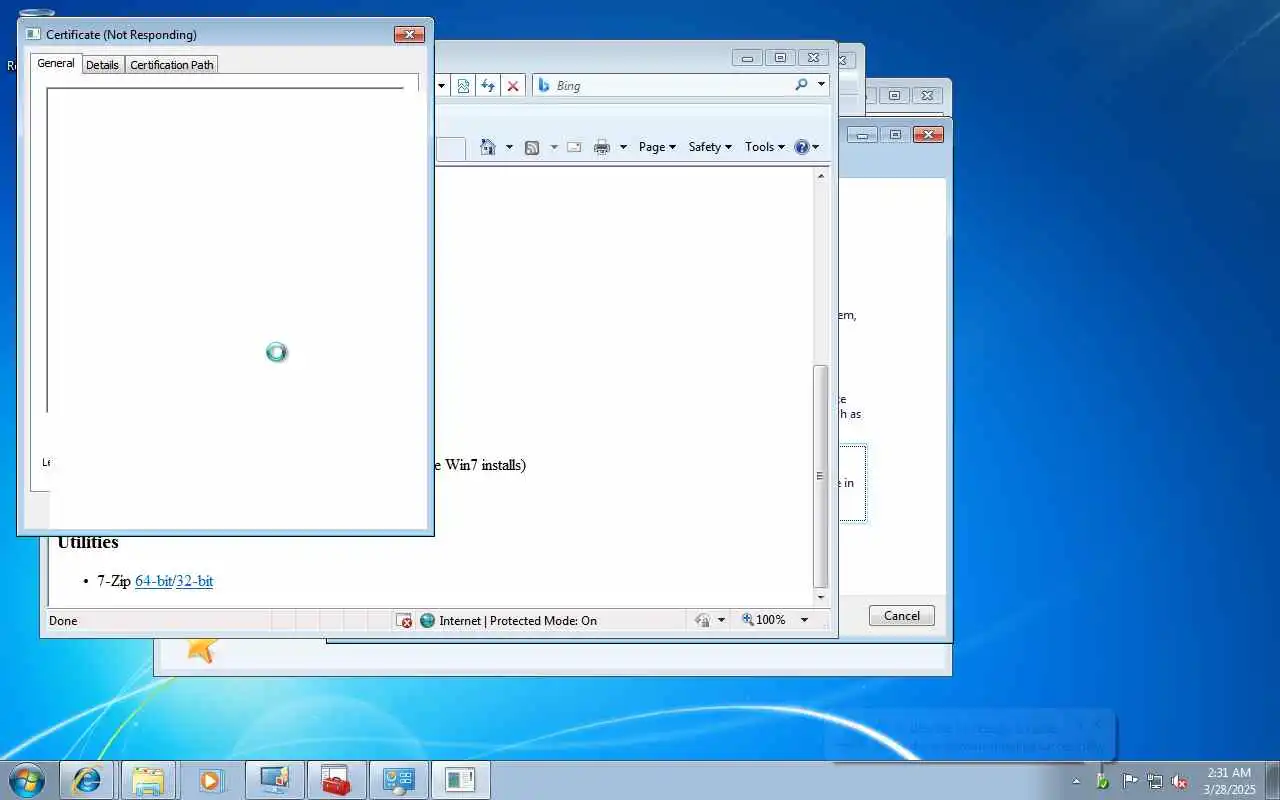Click Internet Protected Mode On status text
Image resolution: width=1280 pixels, height=800 pixels.
tap(518, 621)
